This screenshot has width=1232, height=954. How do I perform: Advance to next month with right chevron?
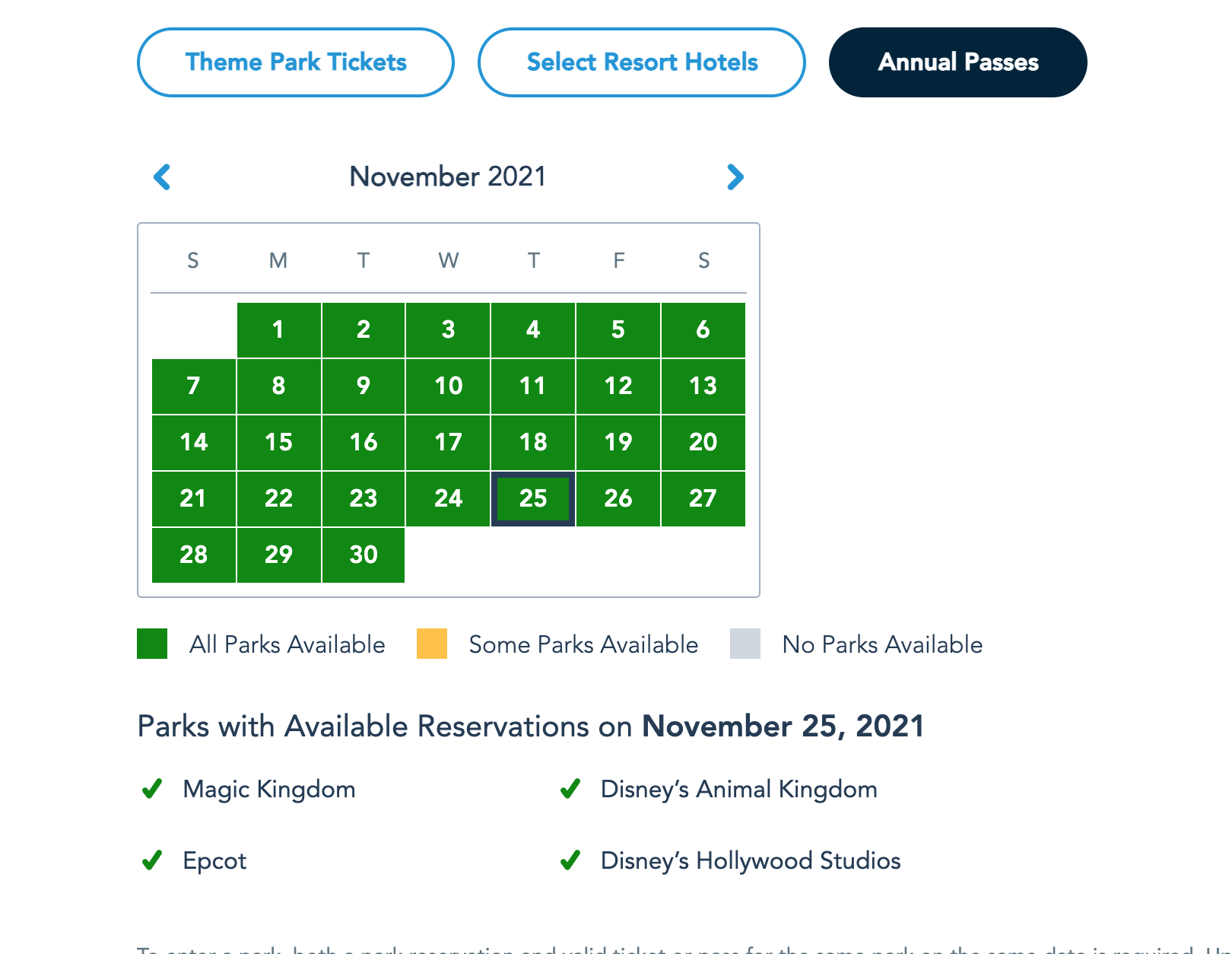coord(735,177)
